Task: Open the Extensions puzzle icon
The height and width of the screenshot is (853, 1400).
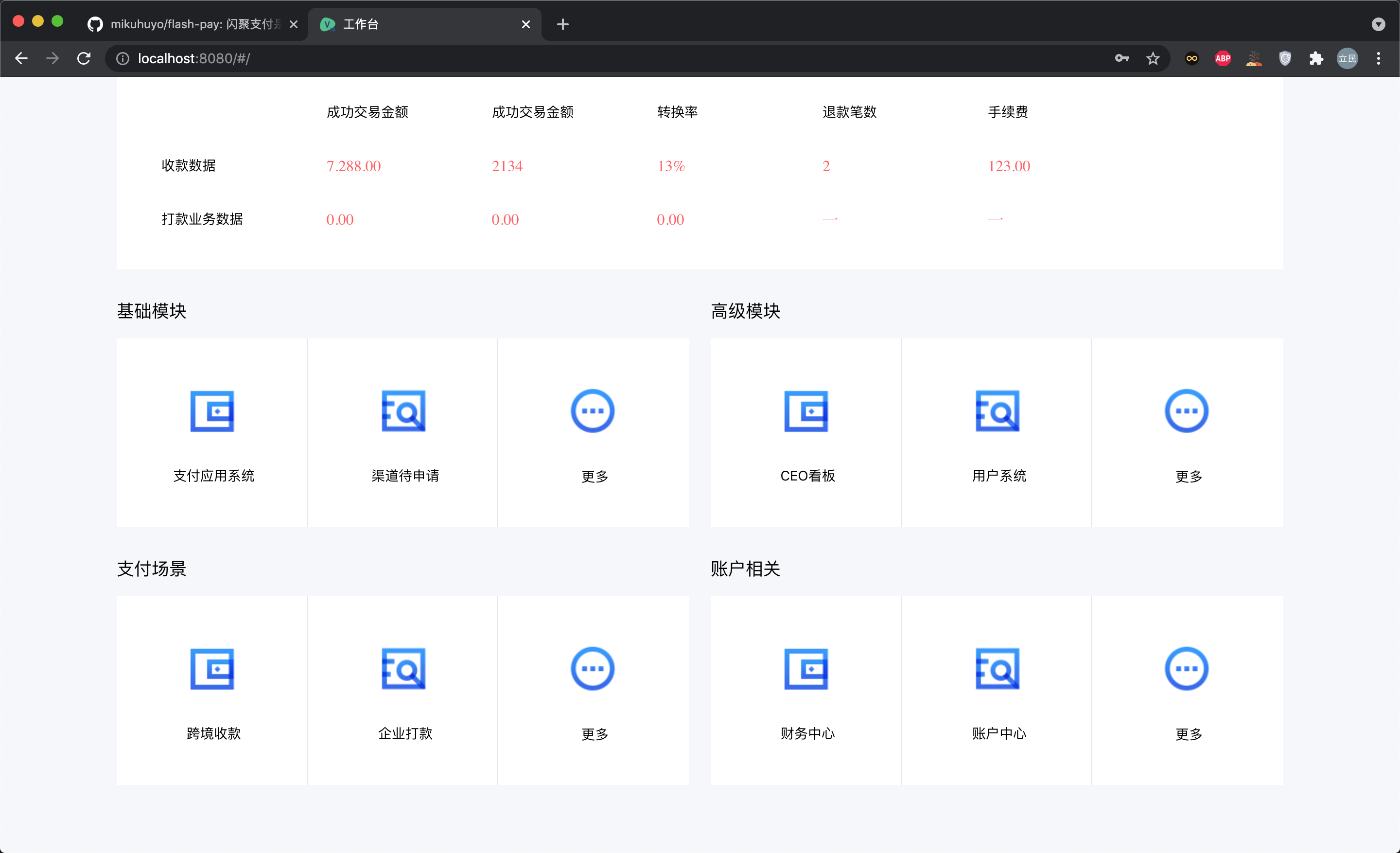Action: 1316,58
